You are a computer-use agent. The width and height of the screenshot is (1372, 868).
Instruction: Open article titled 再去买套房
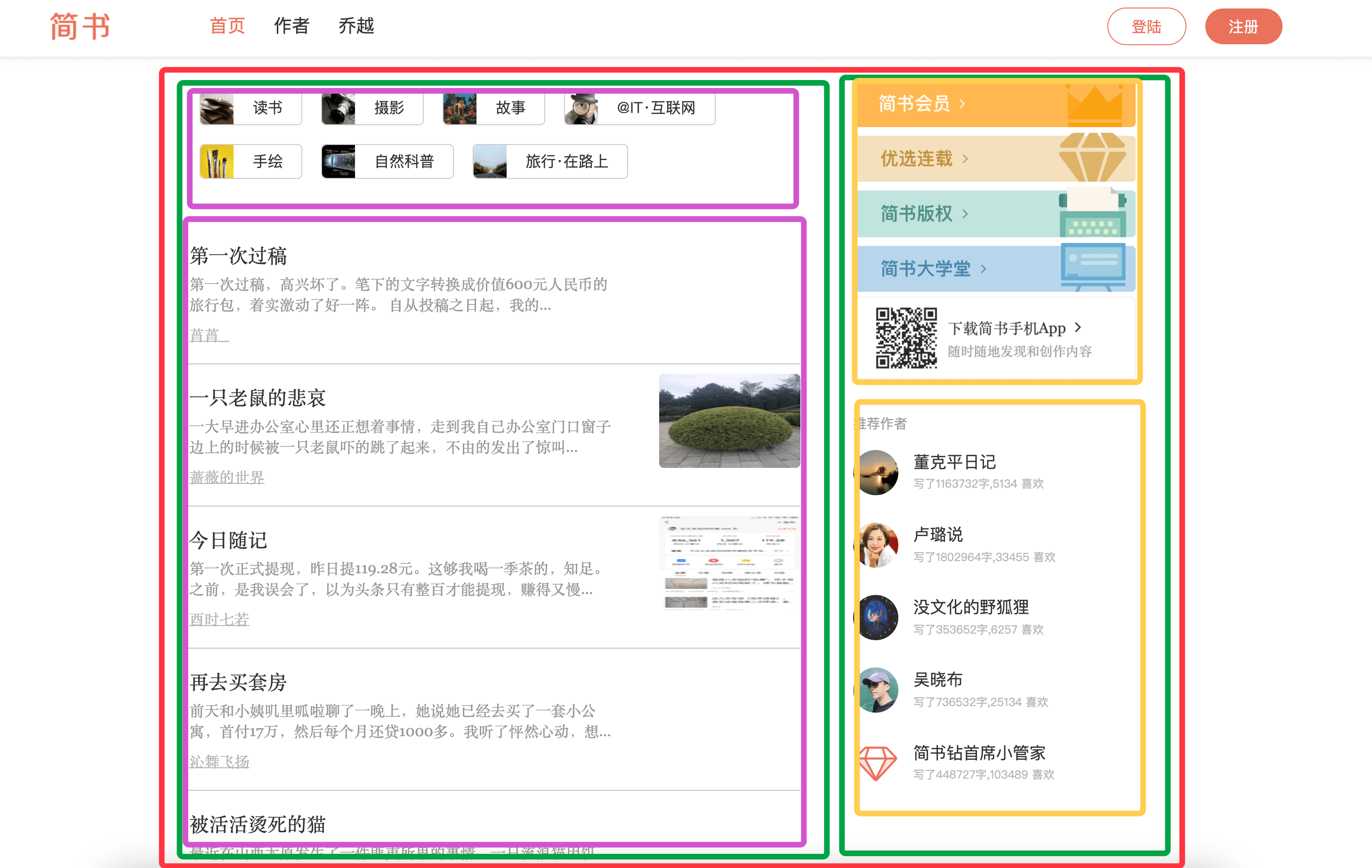[x=238, y=683]
